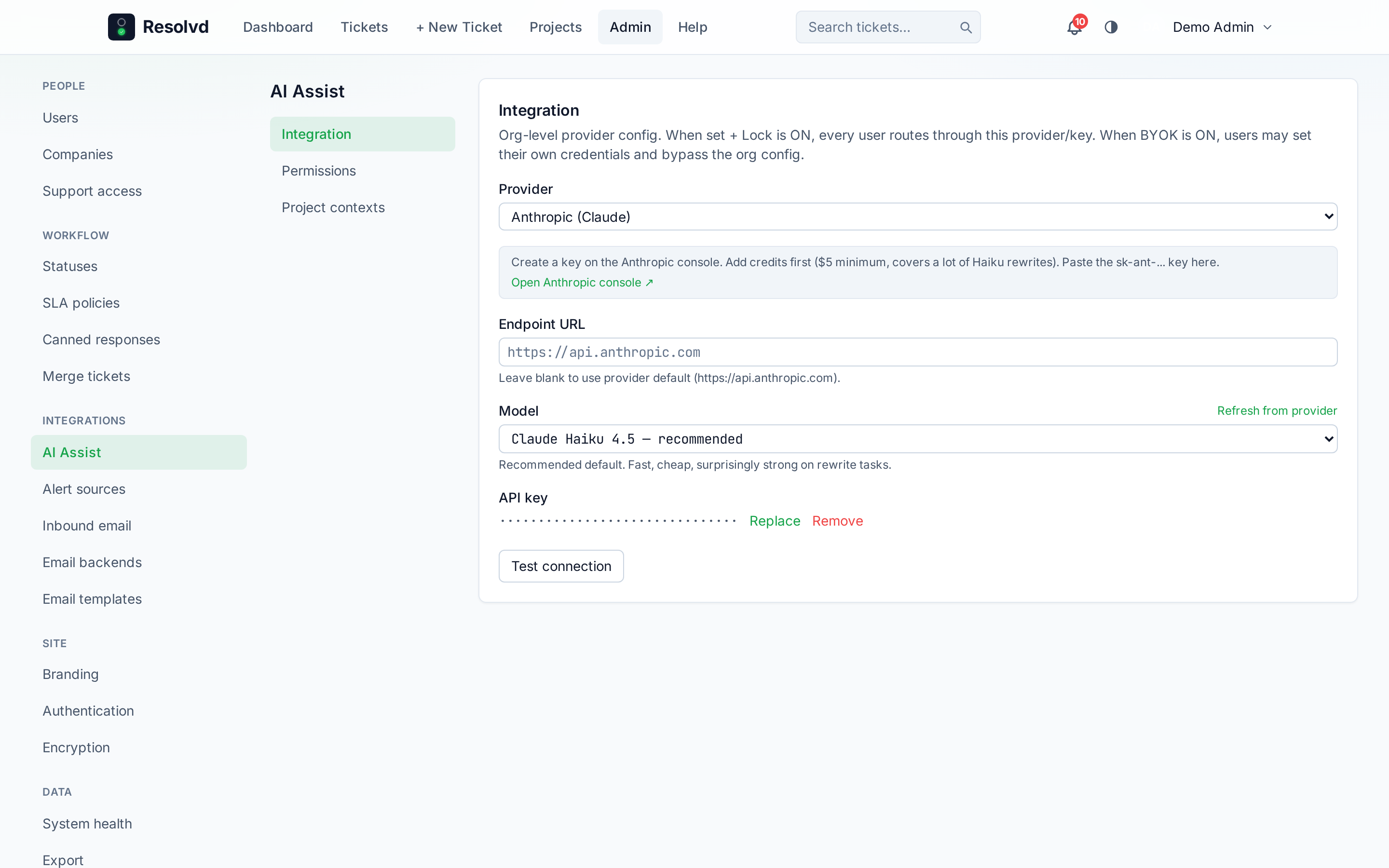1389x868 pixels.
Task: Open Projects in top nav
Action: pyautogui.click(x=555, y=27)
